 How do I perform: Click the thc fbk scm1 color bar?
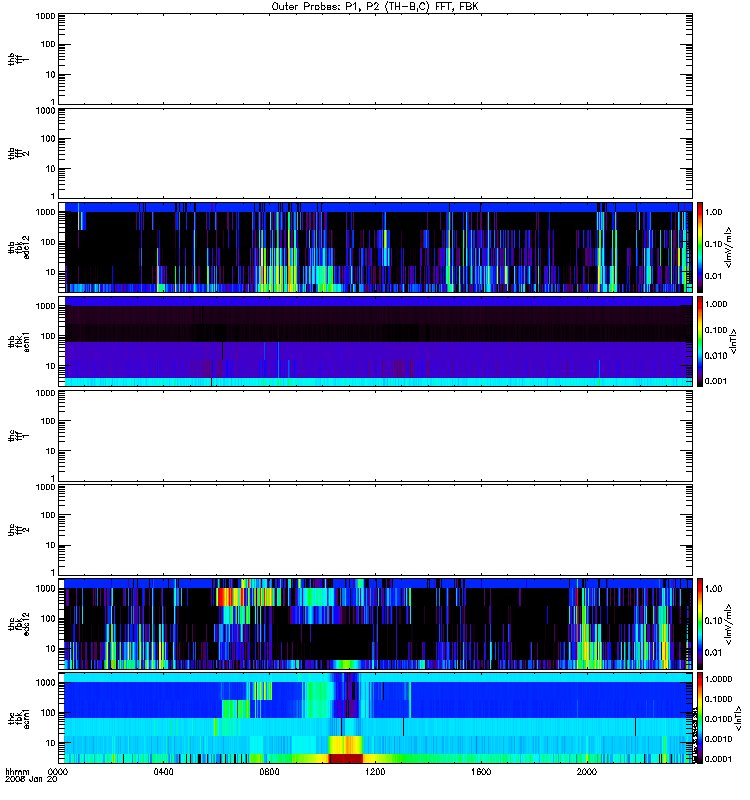pos(700,718)
